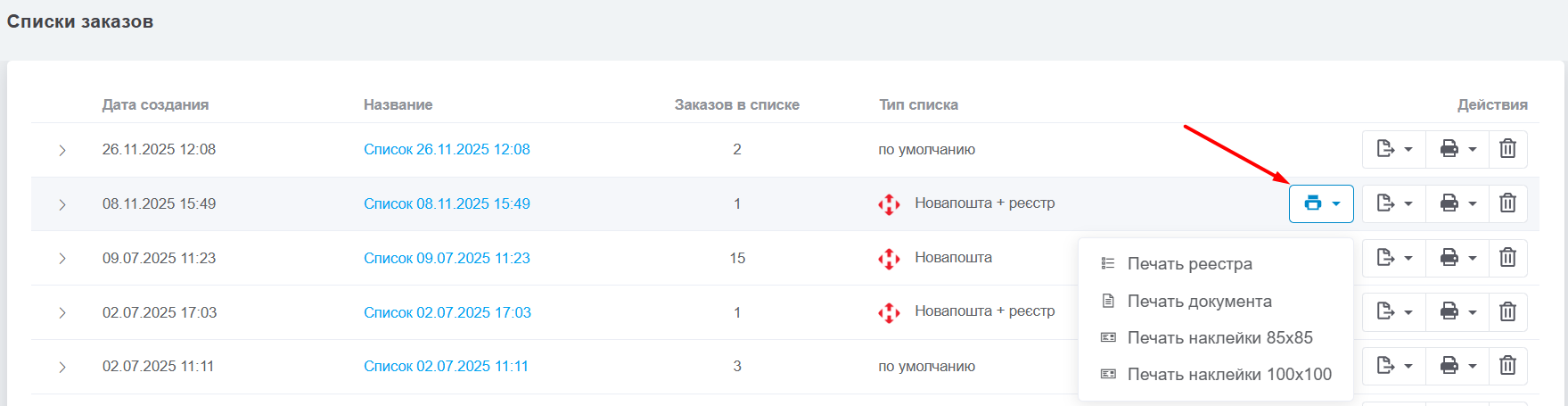Viewport: 1568px width, 406px height.
Task: Open print dropdown for list 26.11.2025 12:08
Action: tap(1457, 149)
